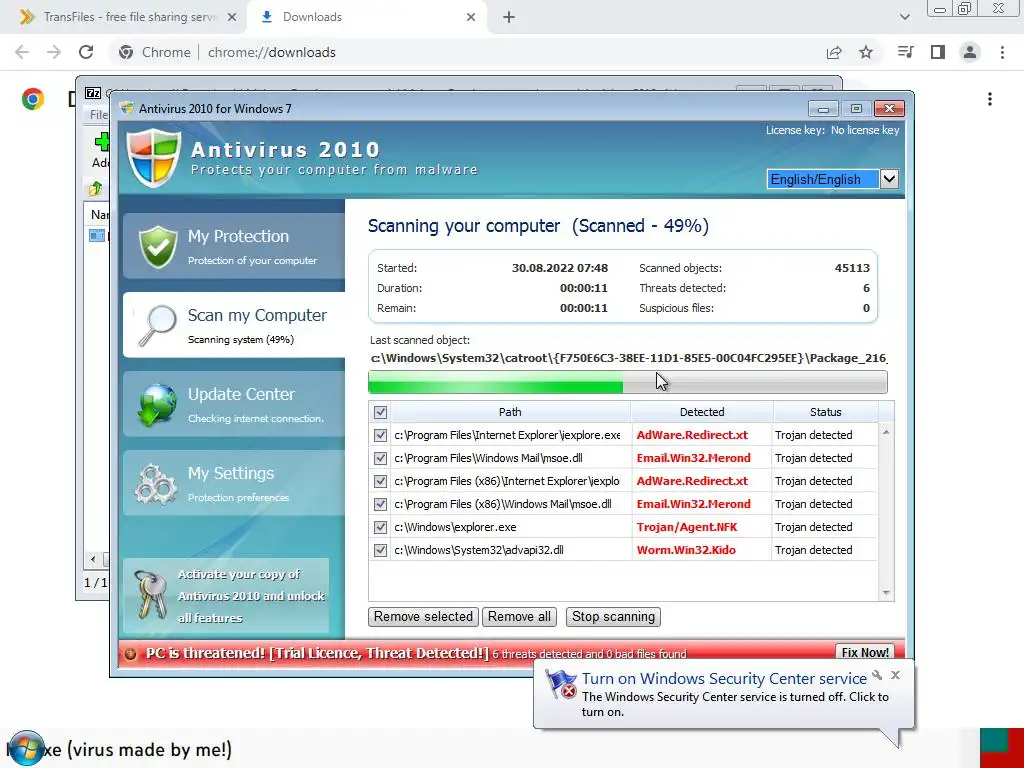1024x768 pixels.
Task: Reload the Chrome page
Action: 86,52
